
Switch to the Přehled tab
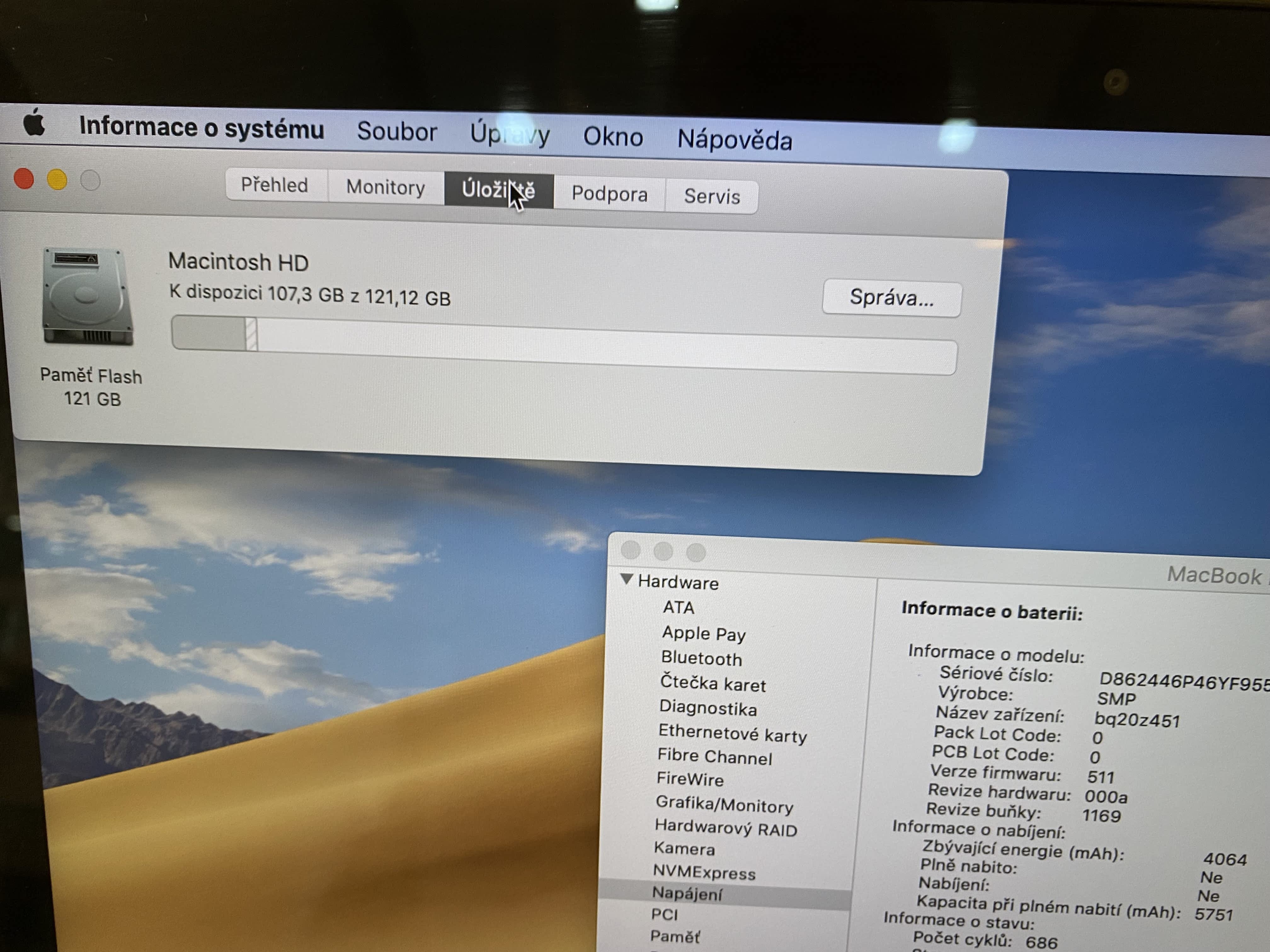pos(274,185)
